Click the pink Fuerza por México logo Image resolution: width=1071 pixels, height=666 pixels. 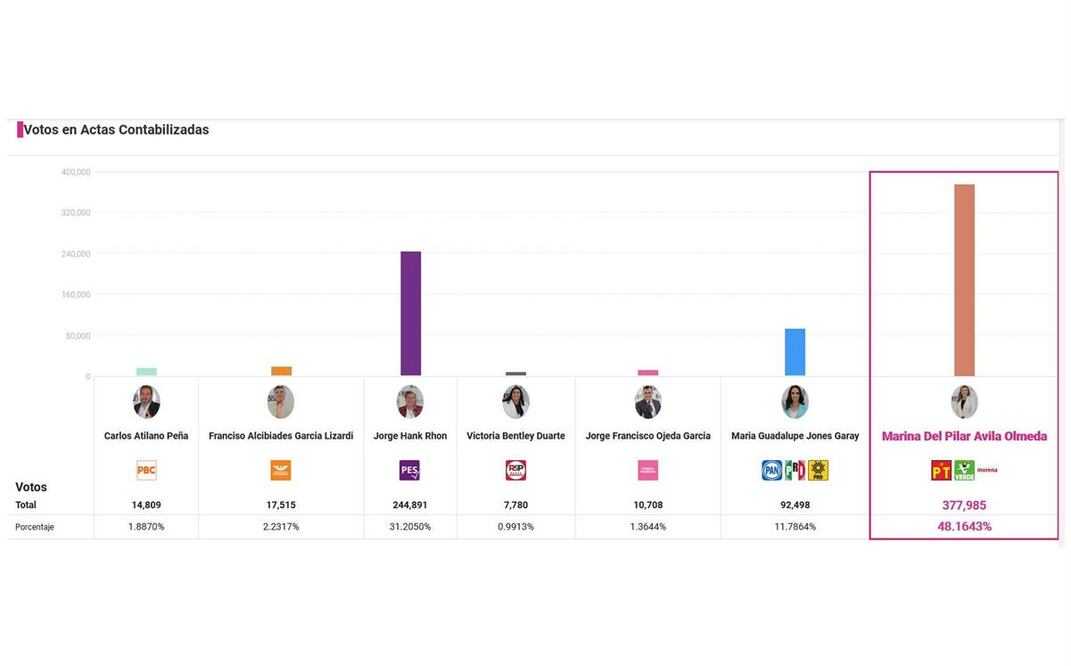click(x=648, y=470)
